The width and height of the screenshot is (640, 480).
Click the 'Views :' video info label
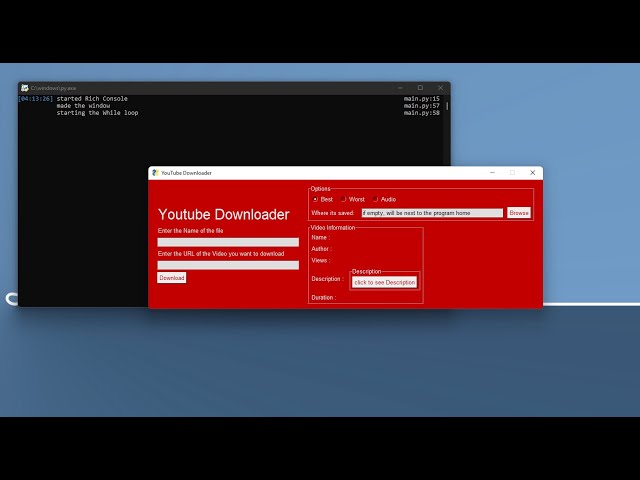coord(320,260)
